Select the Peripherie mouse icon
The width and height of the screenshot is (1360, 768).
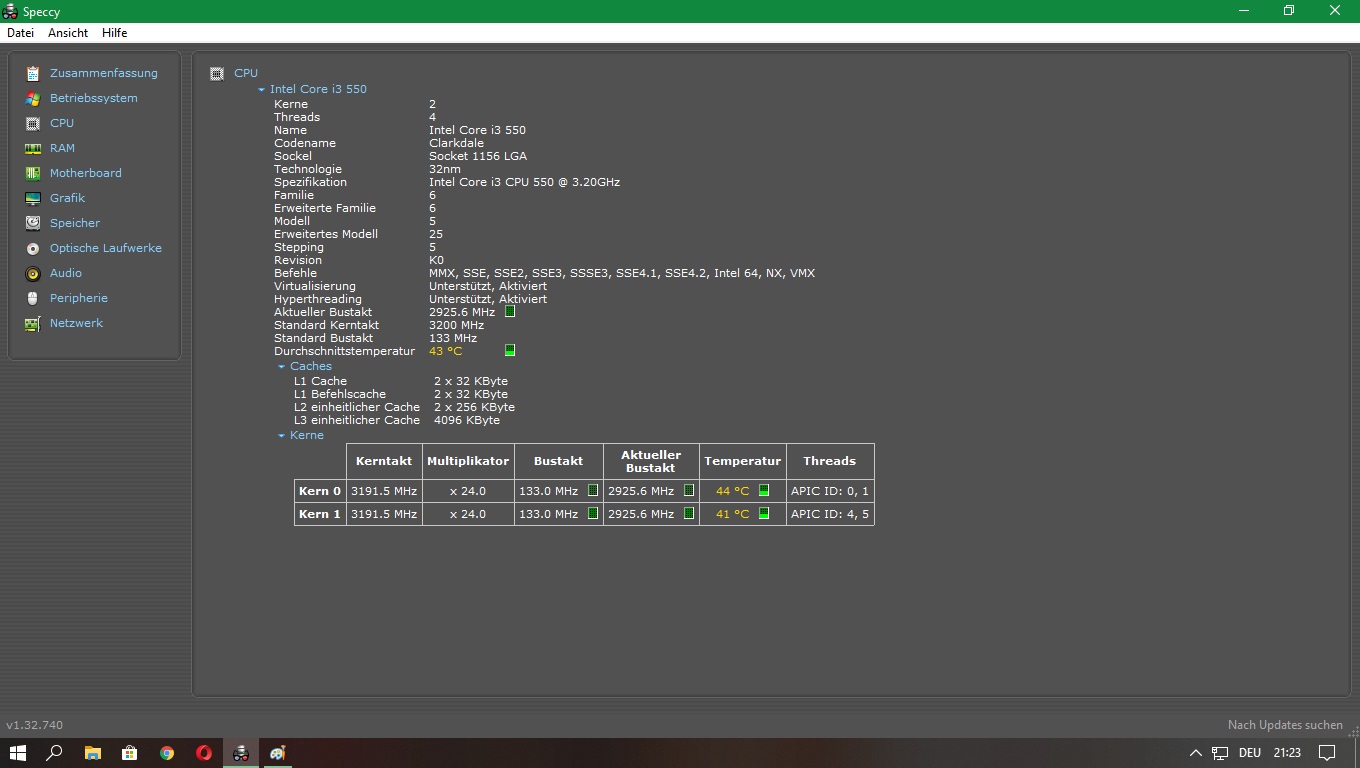33,298
